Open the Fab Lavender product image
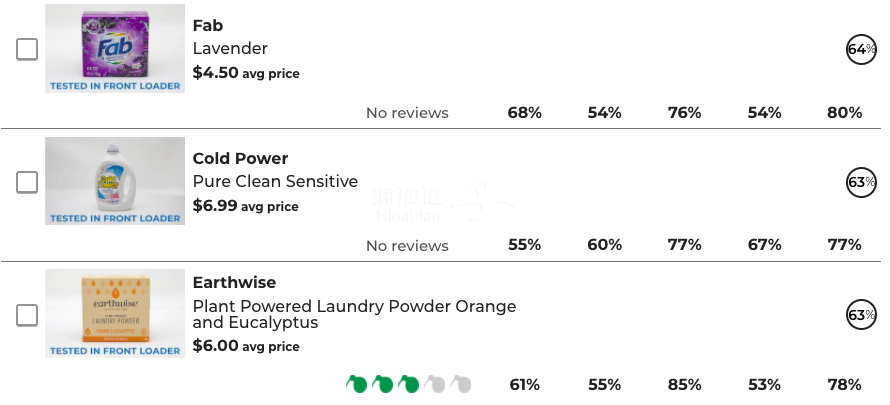Screen dimensions: 890x405 click(115, 48)
